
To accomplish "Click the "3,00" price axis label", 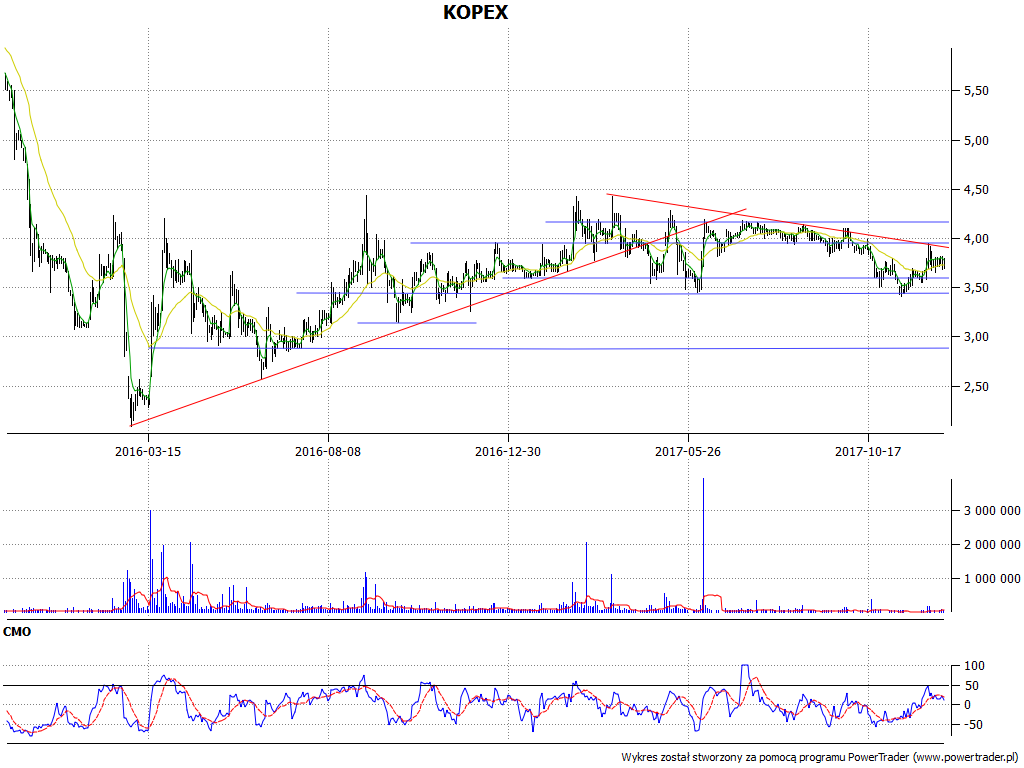I will (x=976, y=337).
